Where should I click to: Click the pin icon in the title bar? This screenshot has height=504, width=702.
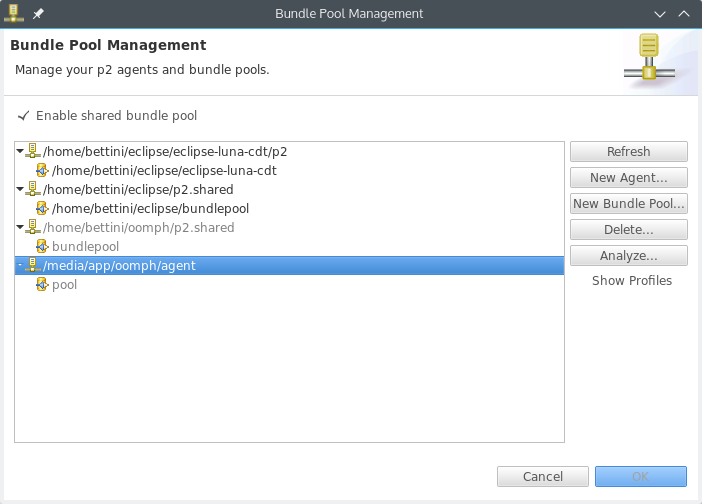pos(38,14)
